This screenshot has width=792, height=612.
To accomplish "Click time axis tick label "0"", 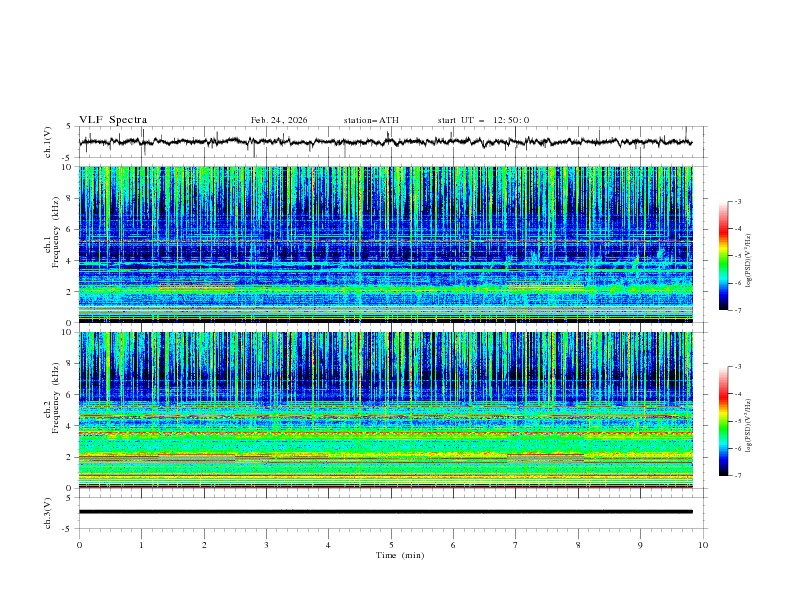I will click(79, 545).
